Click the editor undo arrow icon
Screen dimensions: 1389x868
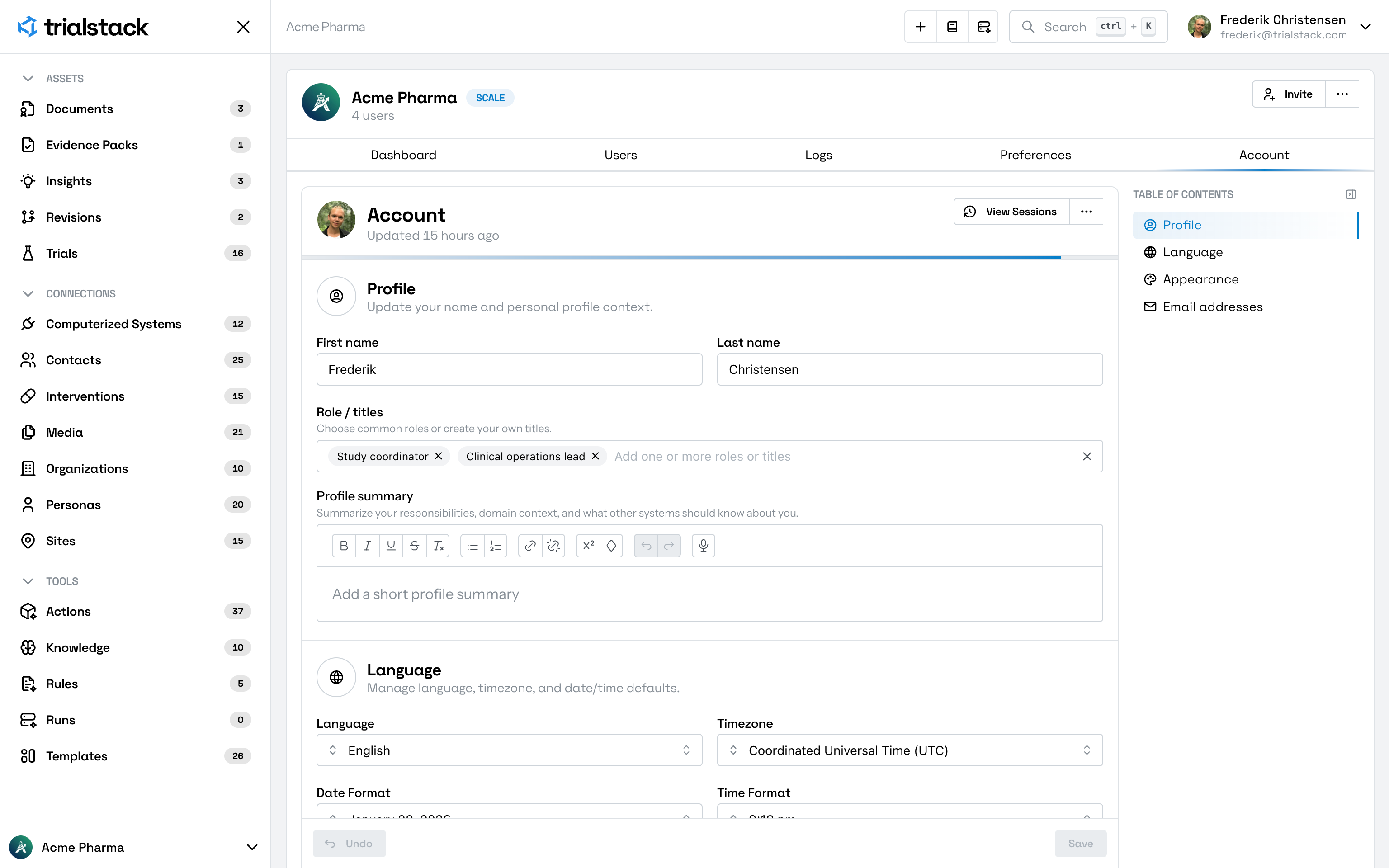646,545
